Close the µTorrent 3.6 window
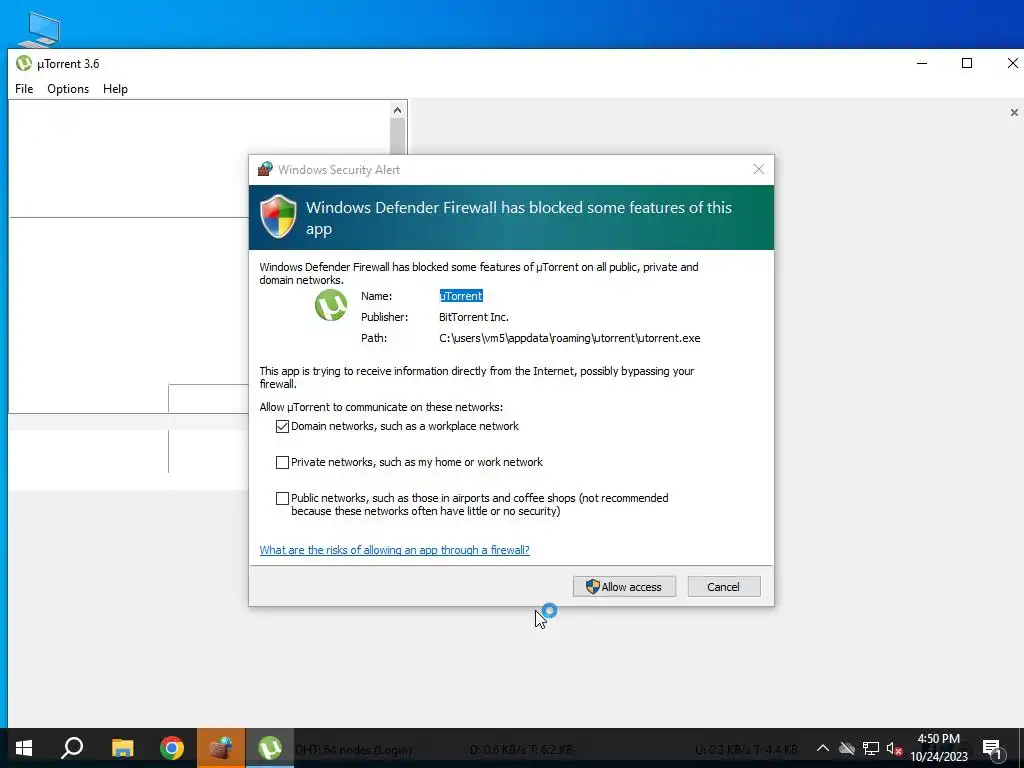The image size is (1024, 768). (1011, 63)
